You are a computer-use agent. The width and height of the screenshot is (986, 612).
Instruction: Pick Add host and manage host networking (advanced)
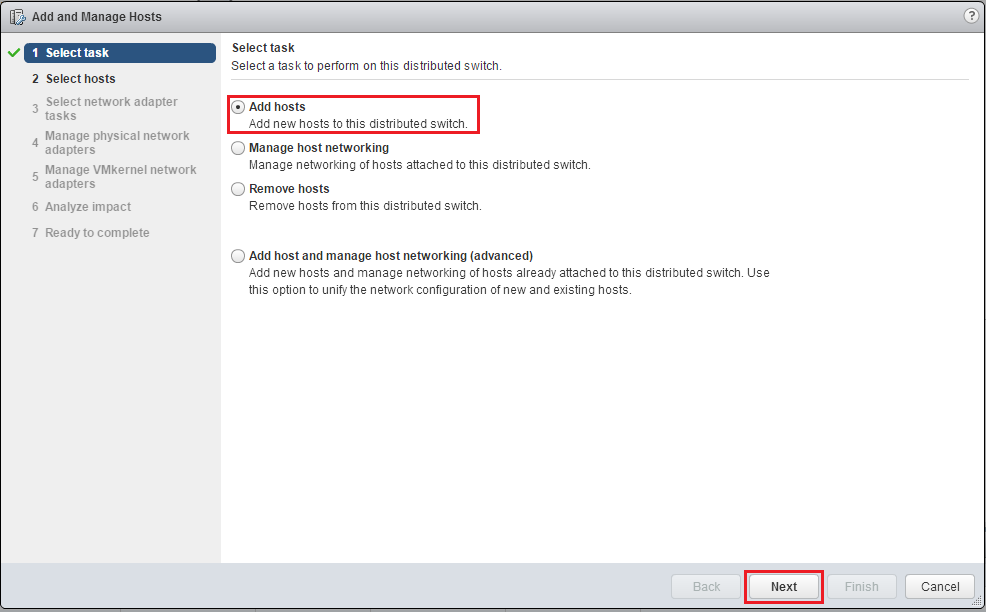point(238,256)
